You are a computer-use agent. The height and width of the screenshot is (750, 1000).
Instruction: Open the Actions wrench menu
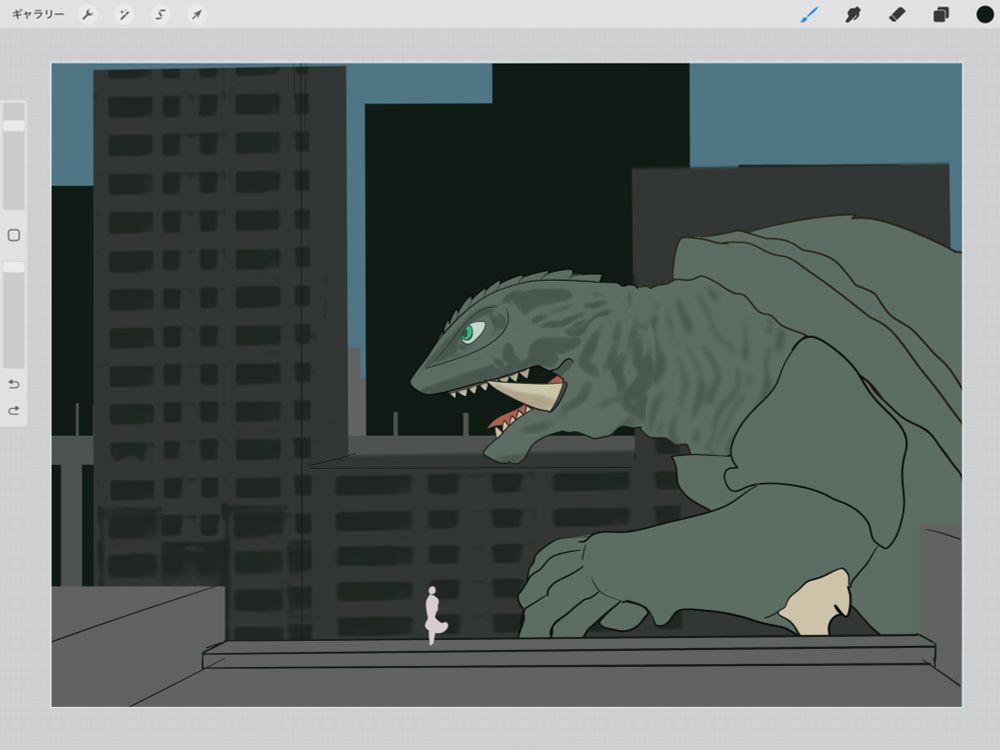88,15
